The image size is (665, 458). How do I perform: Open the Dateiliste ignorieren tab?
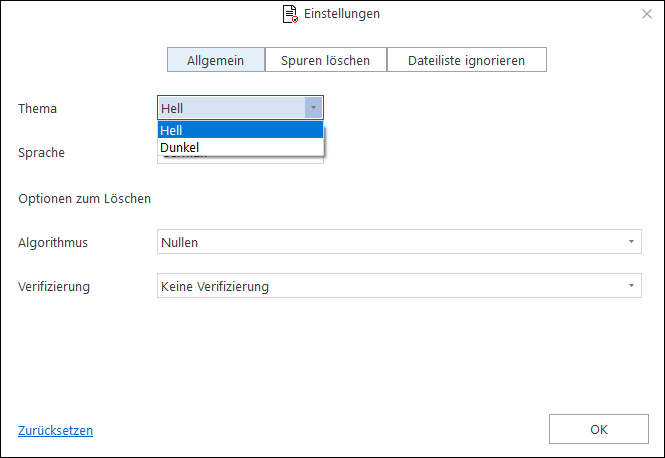pos(467,60)
